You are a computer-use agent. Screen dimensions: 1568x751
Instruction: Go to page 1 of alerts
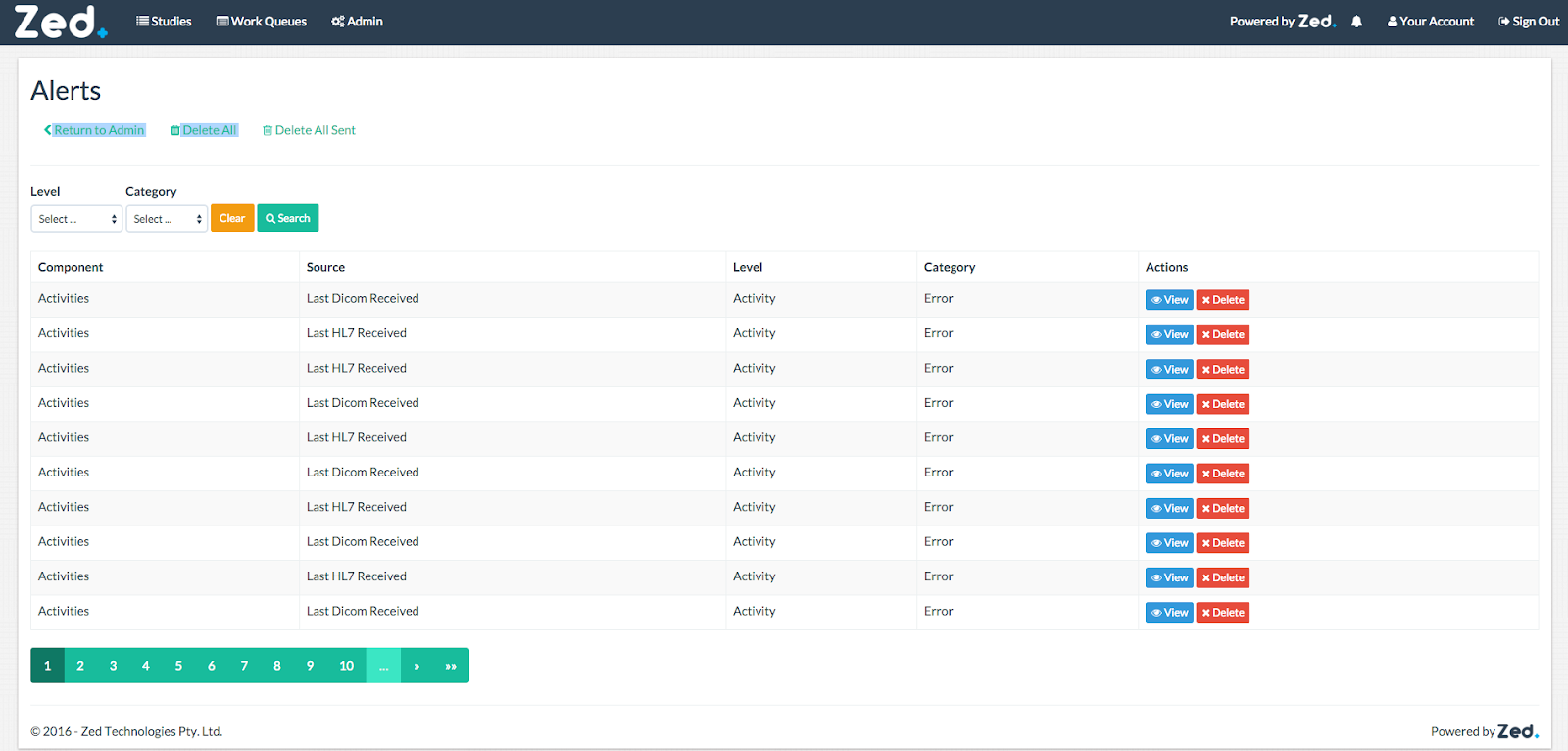click(47, 666)
